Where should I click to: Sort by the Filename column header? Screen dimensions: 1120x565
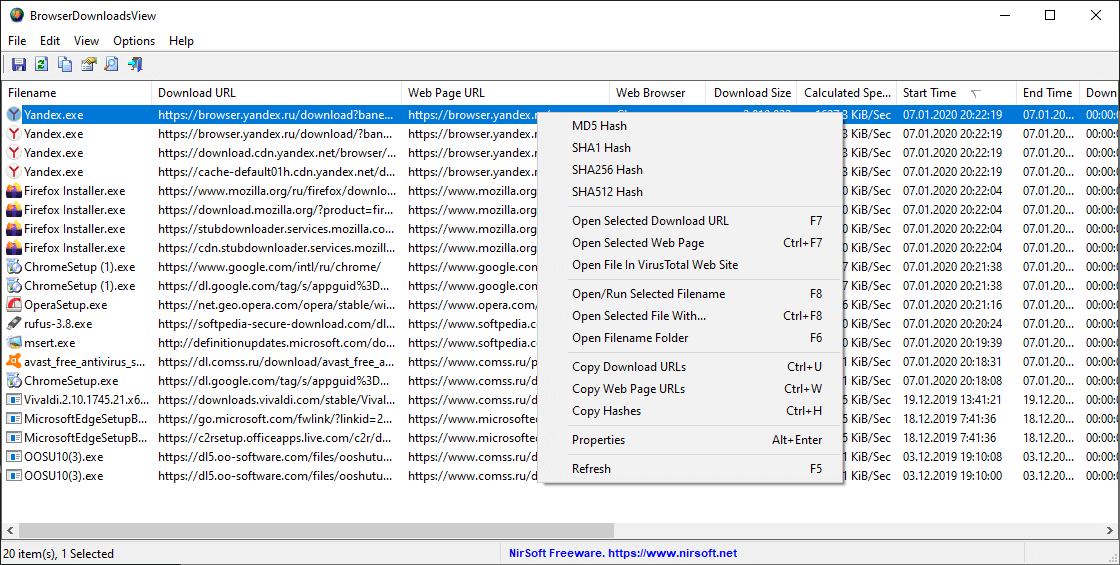[76, 93]
